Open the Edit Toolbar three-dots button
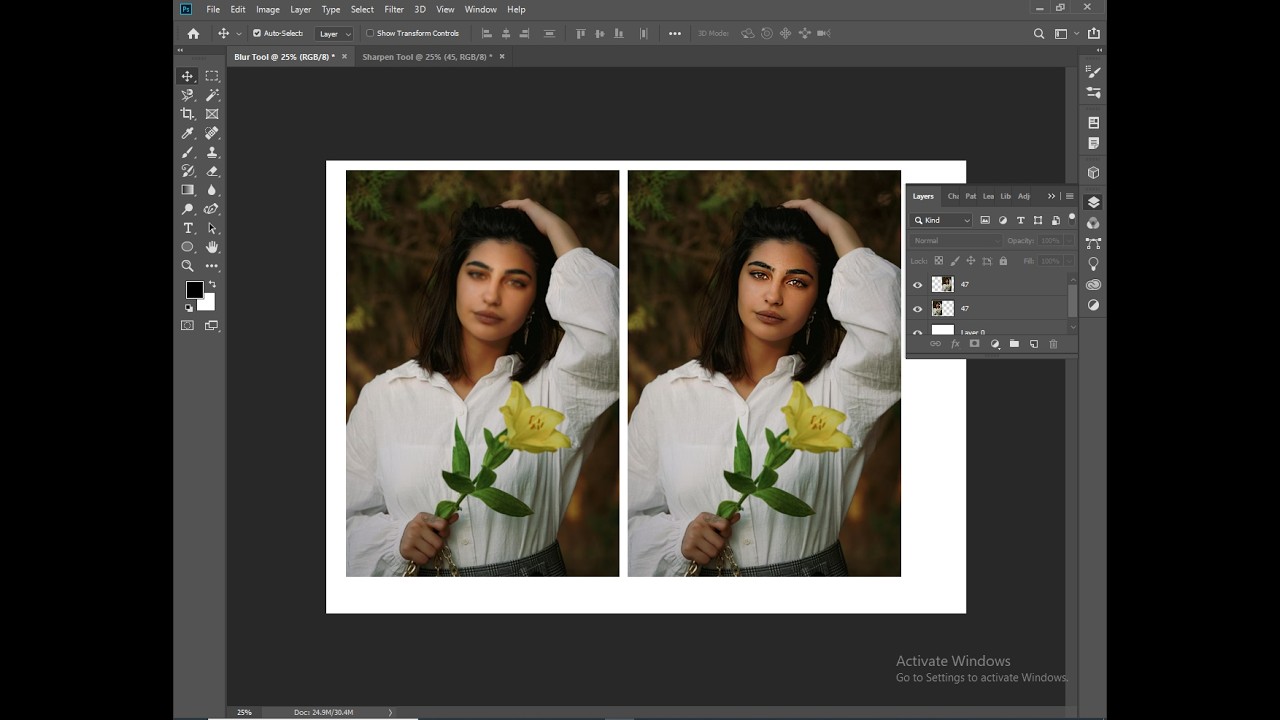The width and height of the screenshot is (1280, 720). tap(212, 266)
